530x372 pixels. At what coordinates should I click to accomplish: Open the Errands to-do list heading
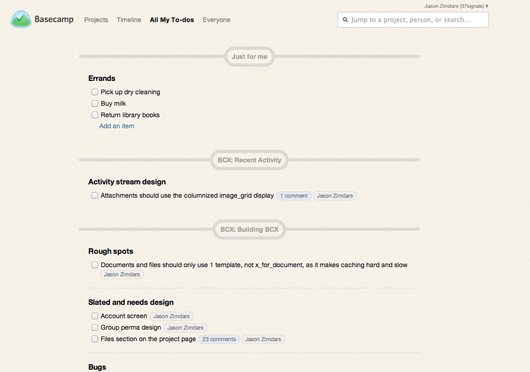102,78
